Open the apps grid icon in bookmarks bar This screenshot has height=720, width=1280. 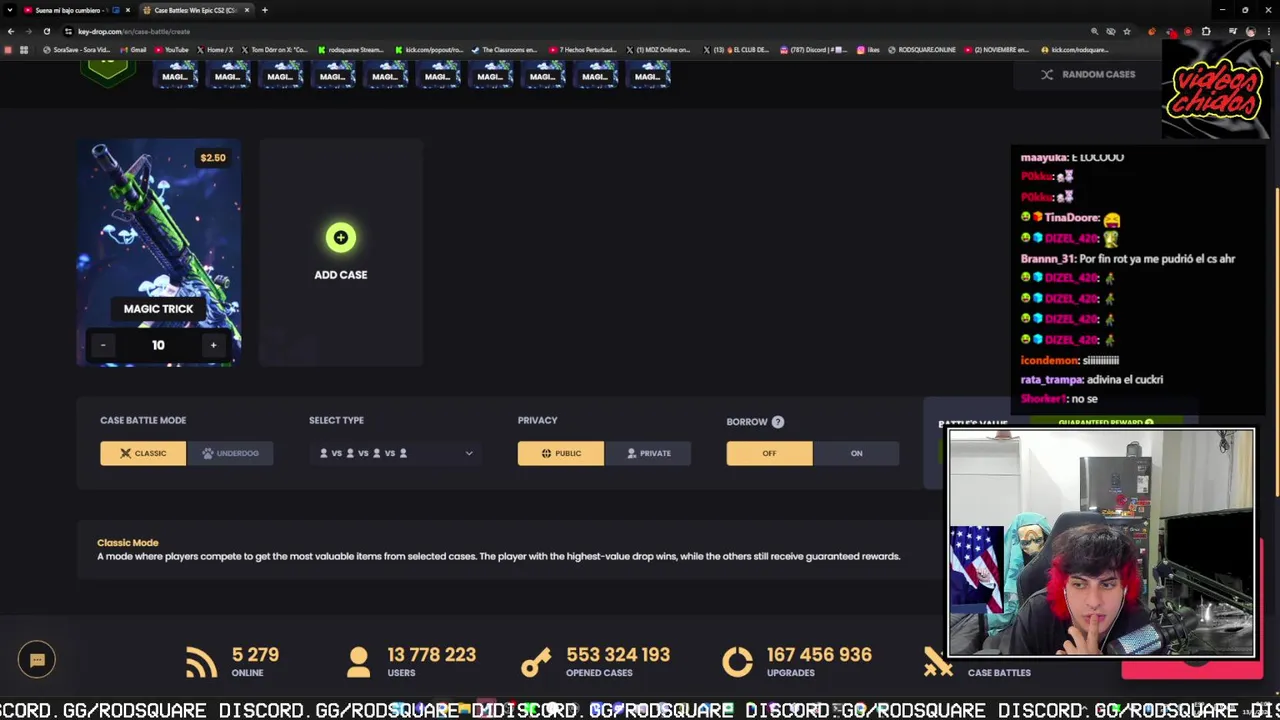click(23, 50)
